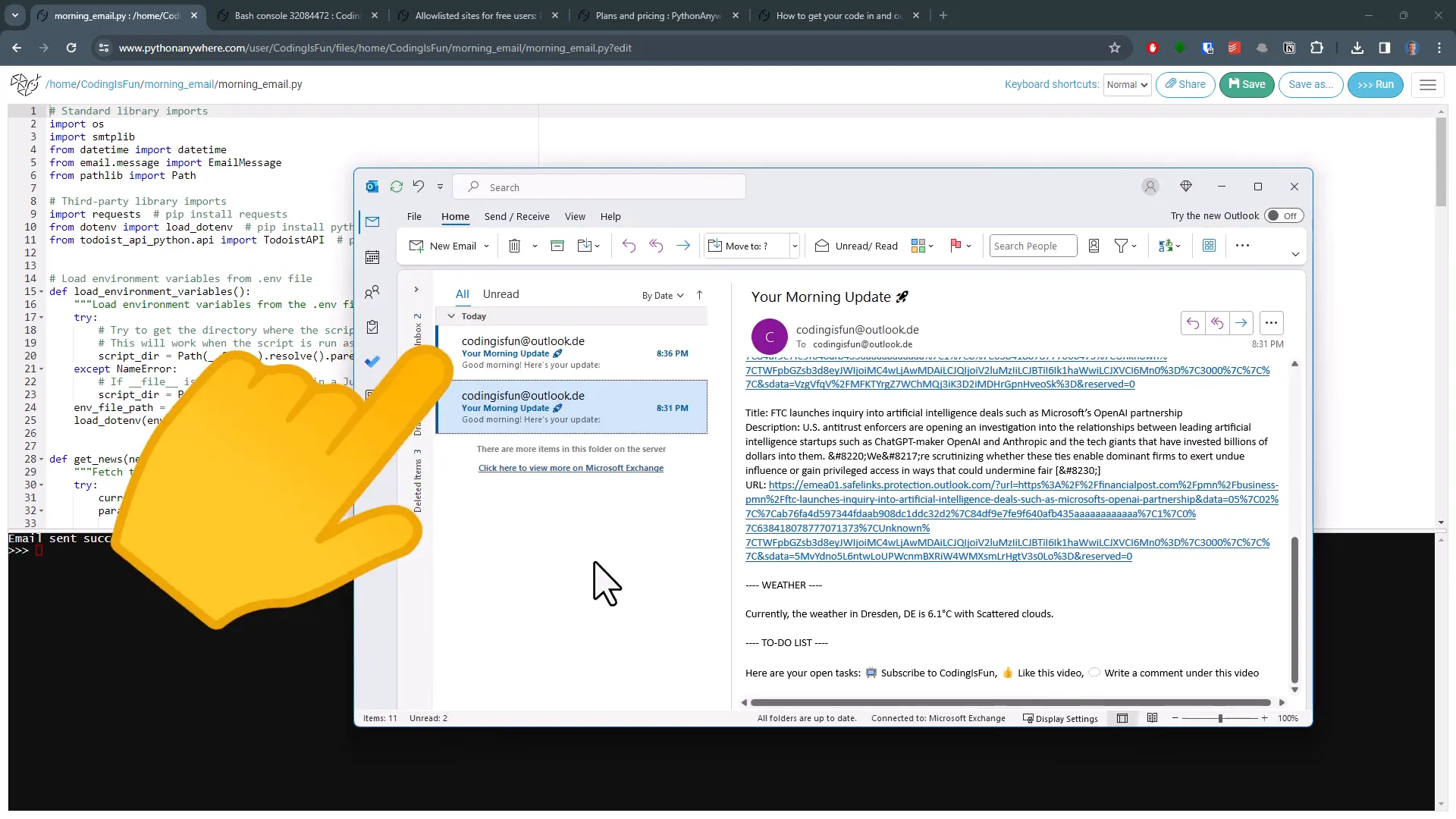The image size is (1456, 819).
Task: Bookmark this page with the Chrome star icon
Action: click(x=1115, y=48)
